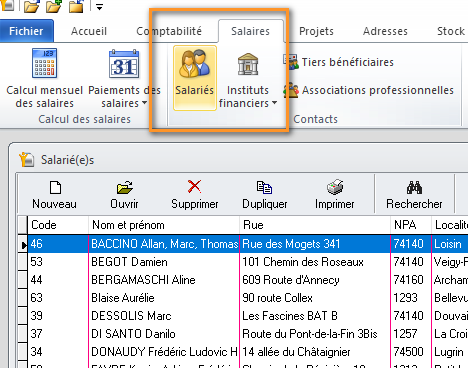Switch to the Adresses tab
Screen dimensions: 468x368
click(x=385, y=31)
